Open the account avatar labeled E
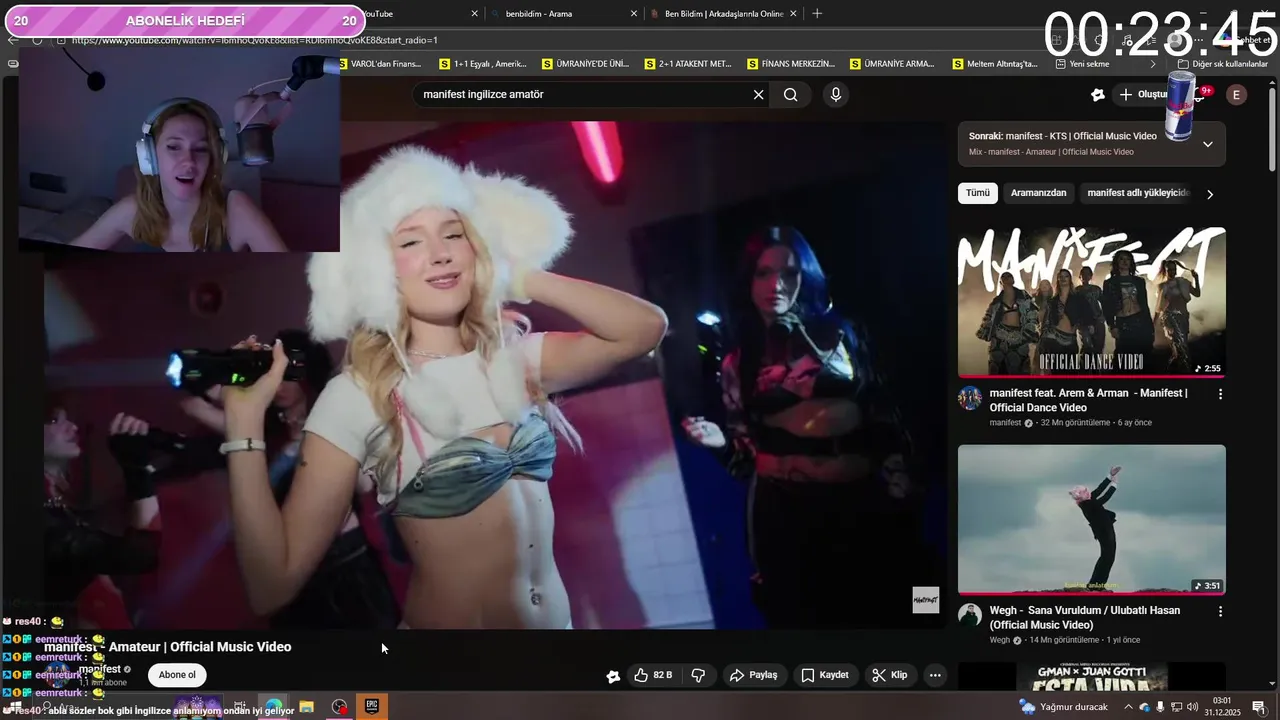 tap(1236, 95)
